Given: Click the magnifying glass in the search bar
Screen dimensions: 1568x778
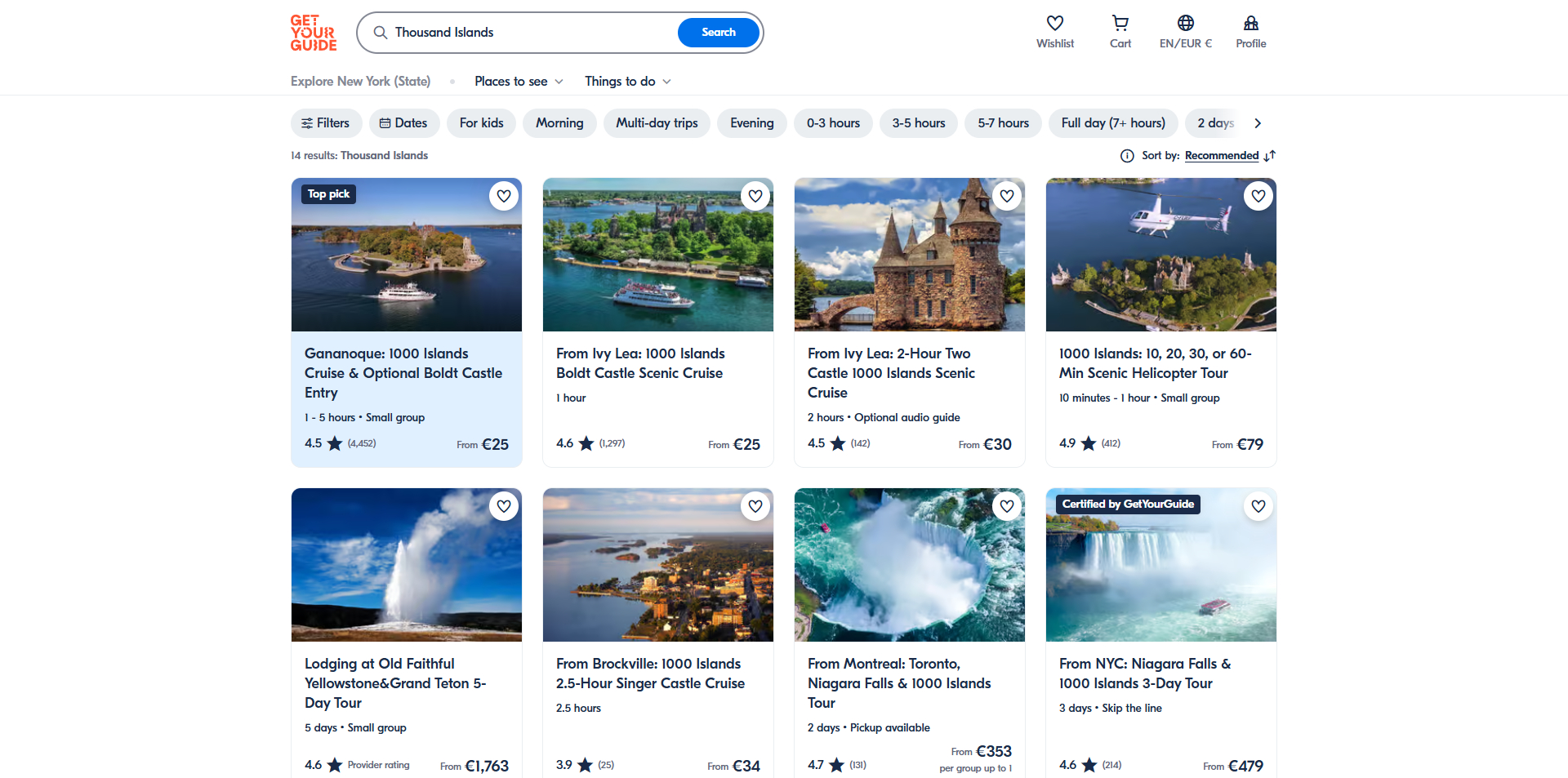Looking at the screenshot, I should tap(381, 32).
